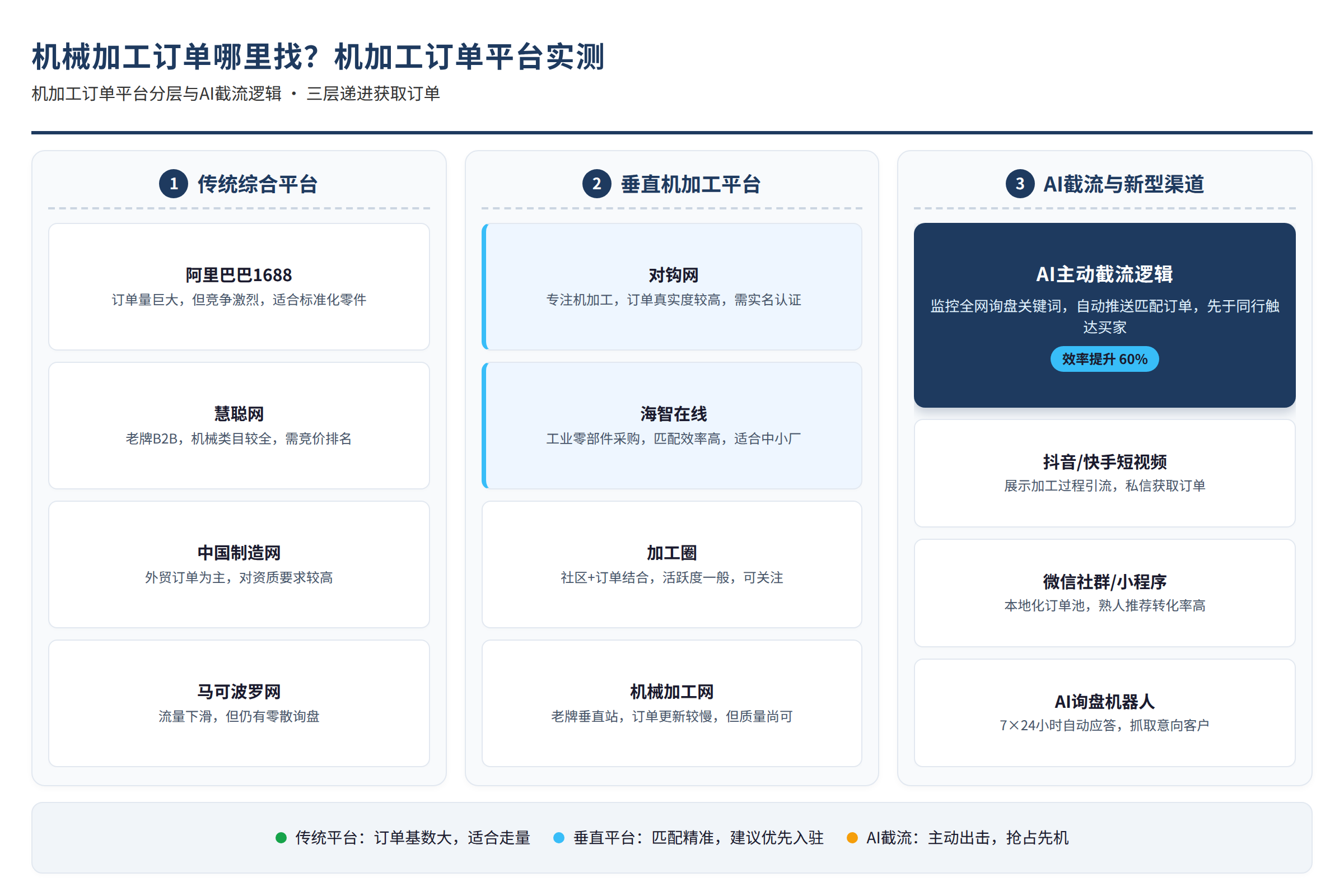
Task: Click the number 1 circle badge
Action: click(x=174, y=184)
